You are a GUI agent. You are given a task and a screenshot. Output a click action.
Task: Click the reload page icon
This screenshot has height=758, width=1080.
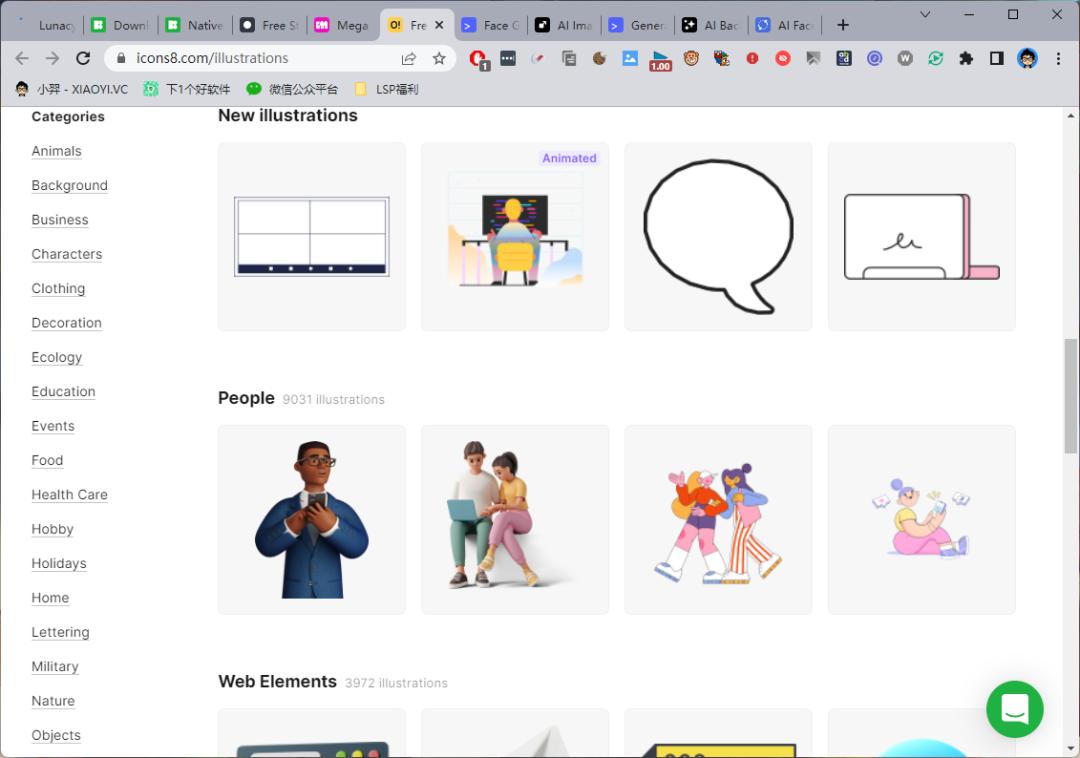point(83,58)
